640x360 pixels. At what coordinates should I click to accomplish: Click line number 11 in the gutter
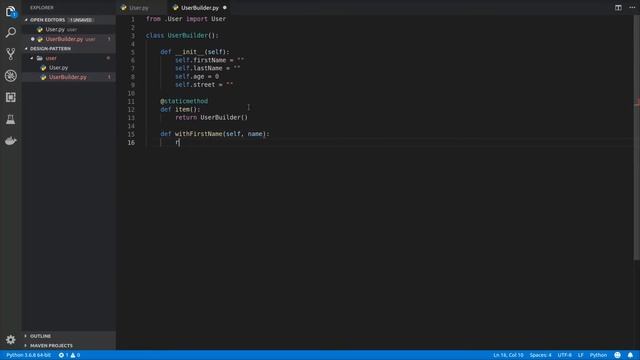(x=131, y=101)
